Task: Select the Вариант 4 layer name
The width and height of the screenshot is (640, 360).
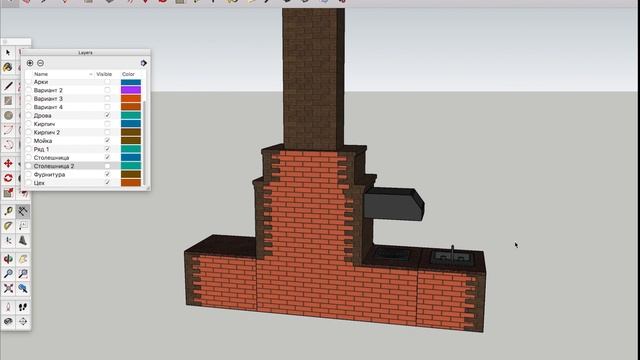Action: click(48, 107)
